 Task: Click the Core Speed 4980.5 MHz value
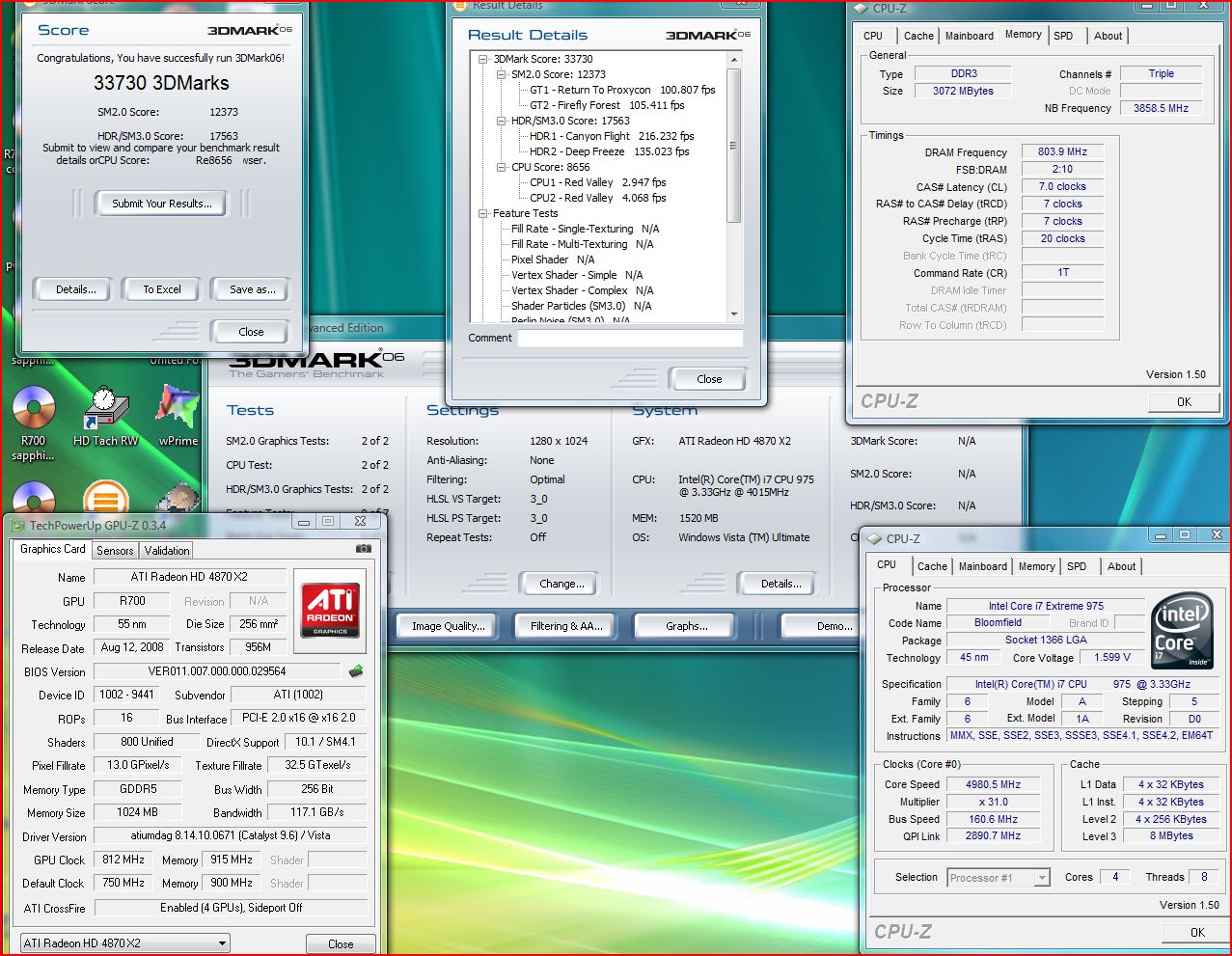click(993, 784)
